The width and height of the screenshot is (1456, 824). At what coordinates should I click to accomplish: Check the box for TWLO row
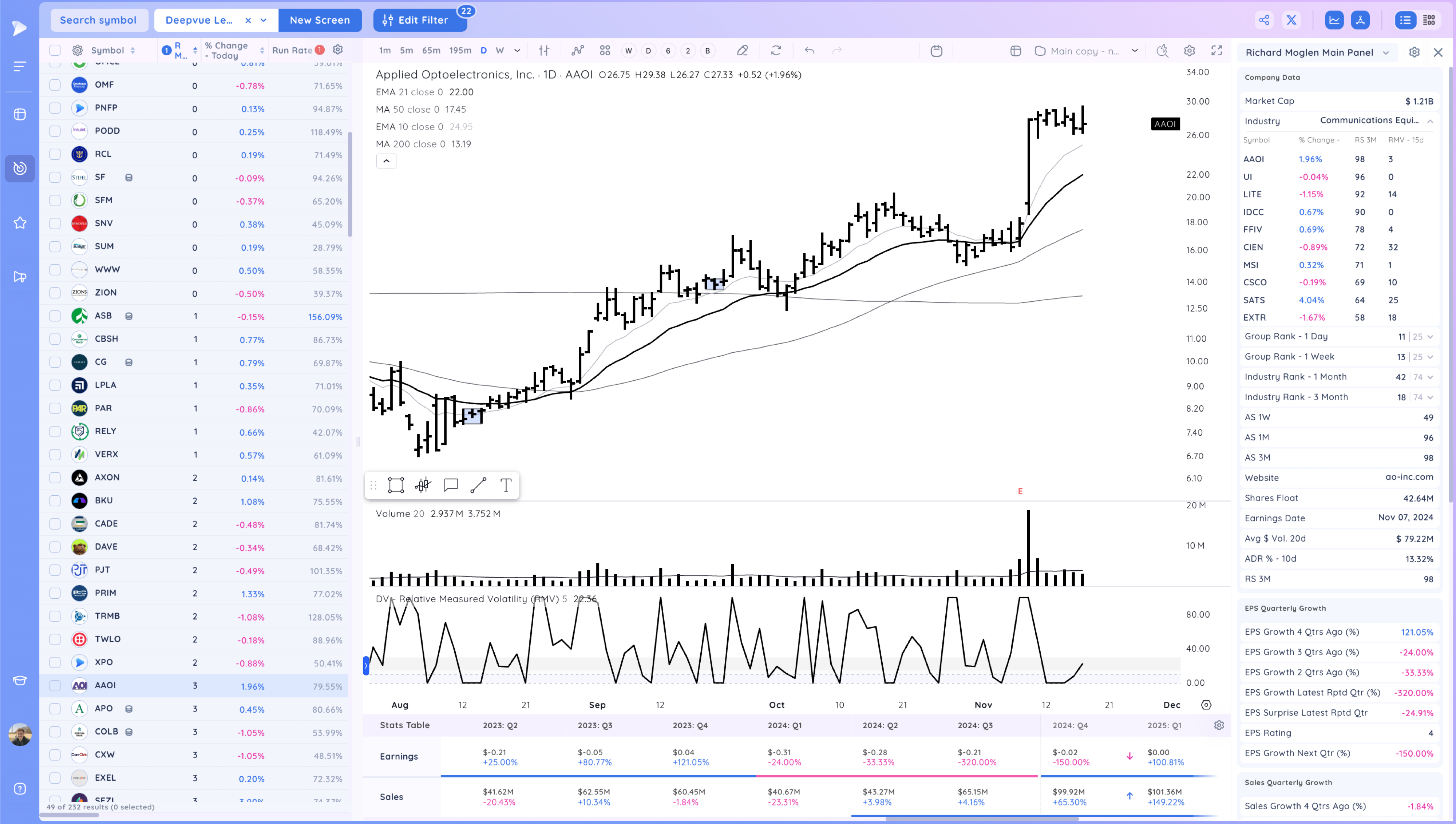click(x=55, y=639)
